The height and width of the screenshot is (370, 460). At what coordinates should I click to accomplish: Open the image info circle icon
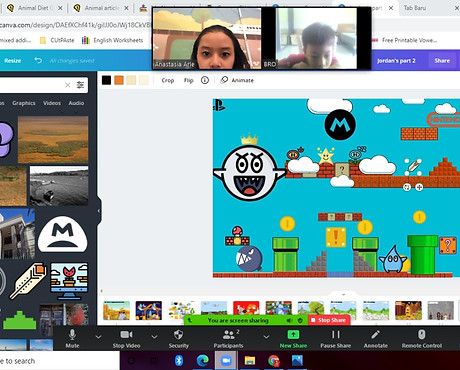[x=205, y=80]
